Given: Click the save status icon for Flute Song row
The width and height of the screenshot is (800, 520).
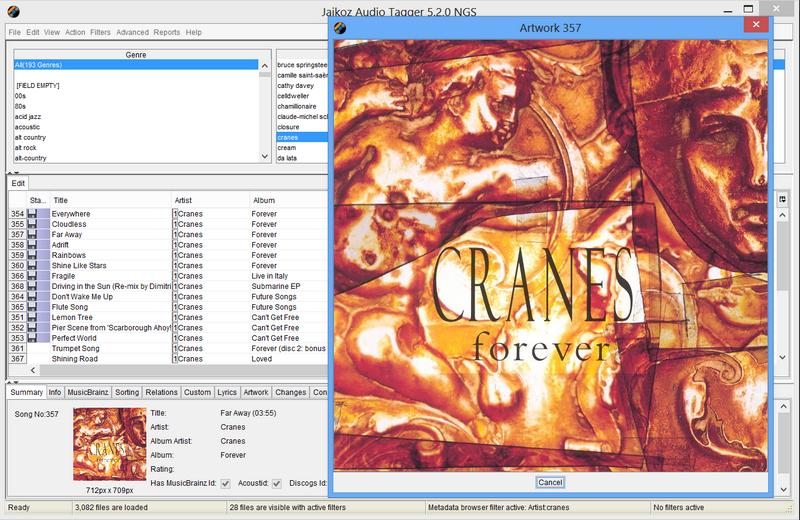Looking at the screenshot, I should 32,307.
